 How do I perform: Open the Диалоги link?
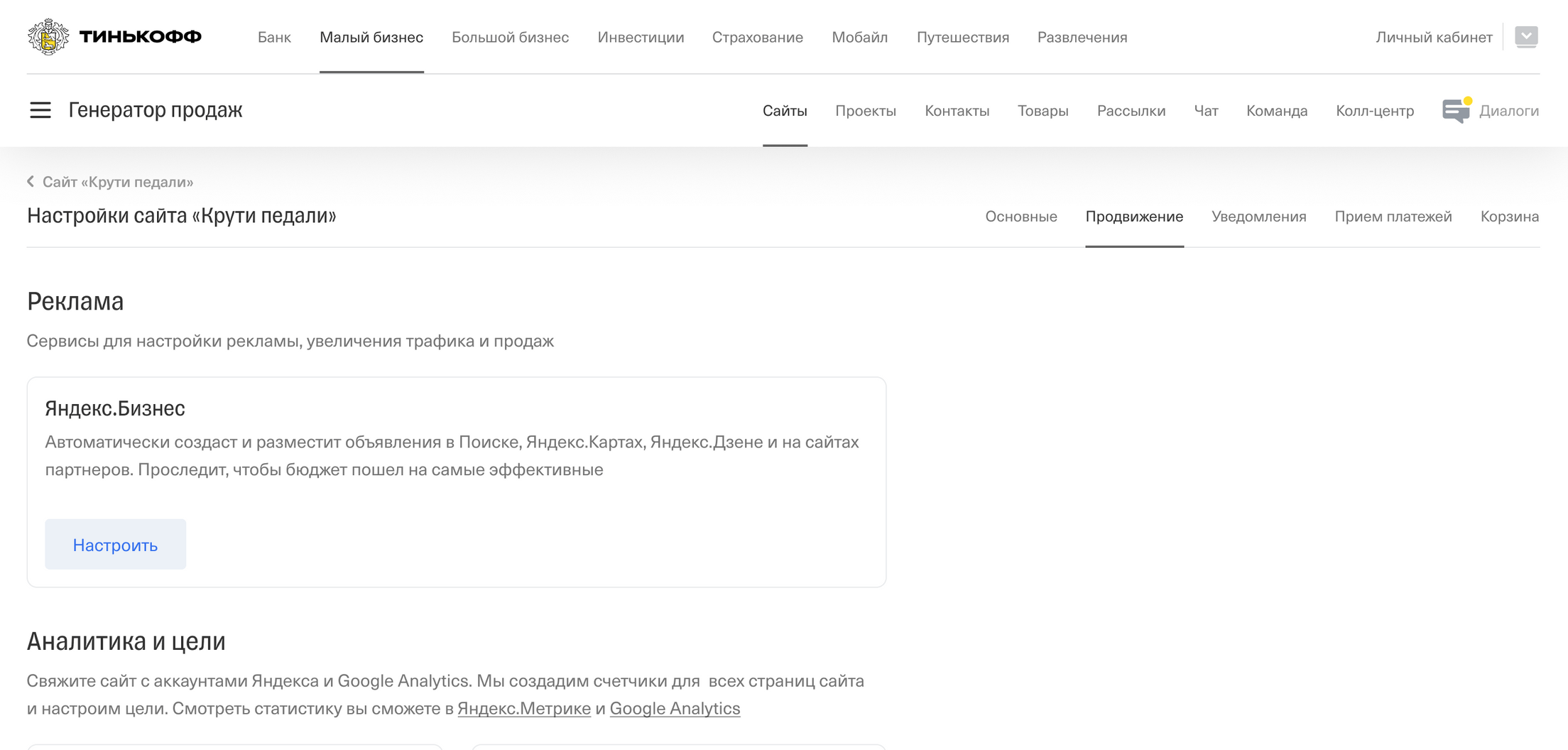[x=1509, y=111]
